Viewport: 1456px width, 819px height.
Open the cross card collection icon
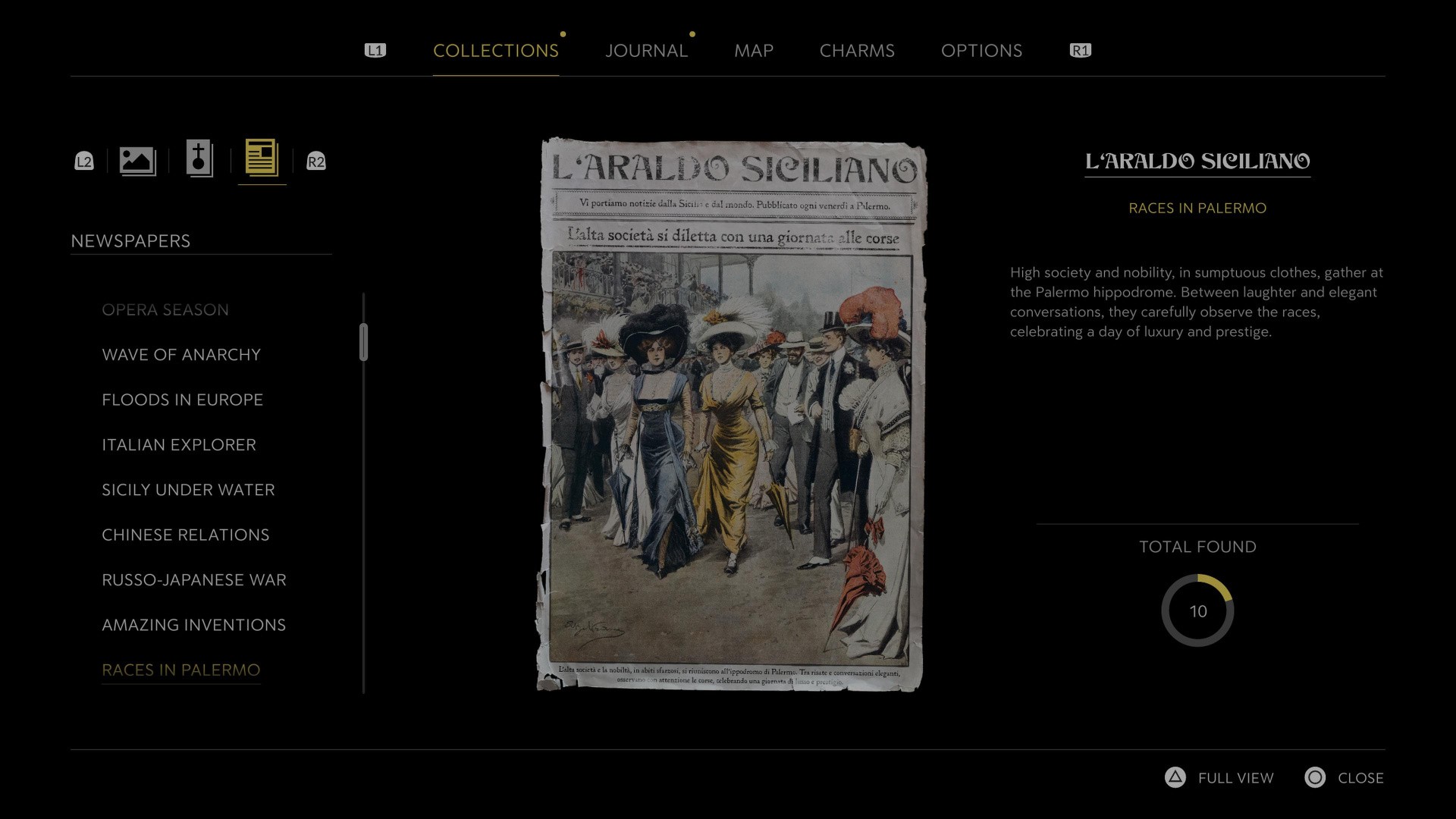199,159
